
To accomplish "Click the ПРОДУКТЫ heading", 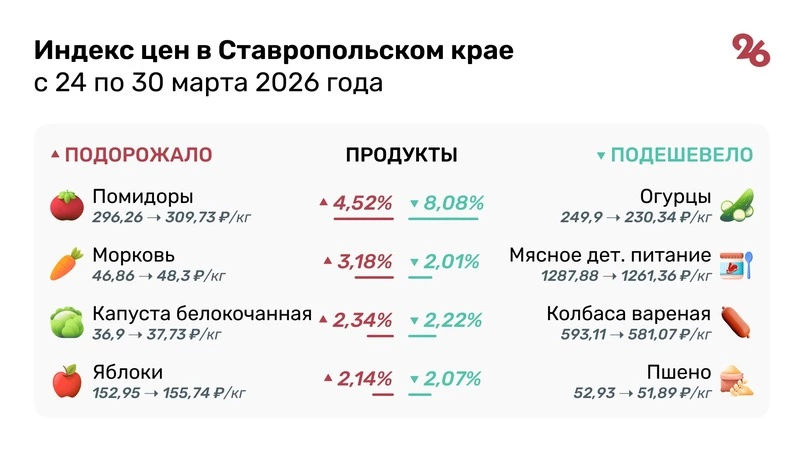I will pos(401,155).
